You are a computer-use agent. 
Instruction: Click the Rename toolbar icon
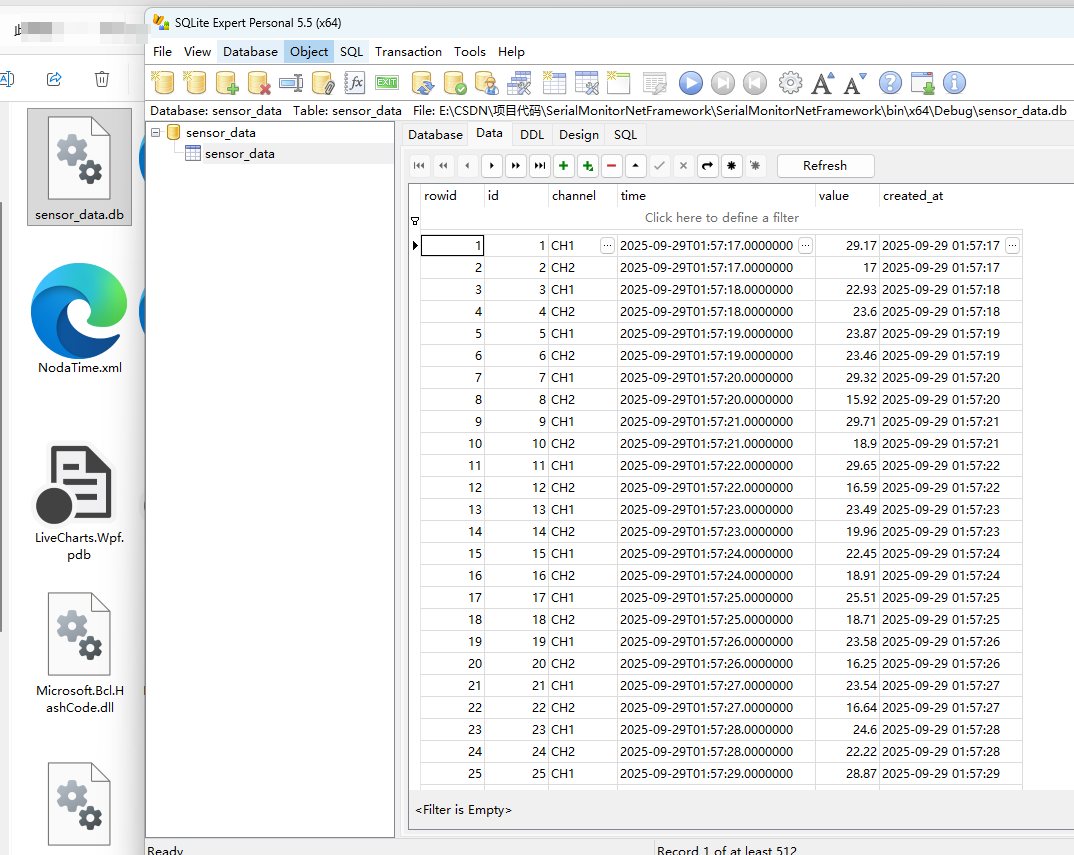pos(291,83)
